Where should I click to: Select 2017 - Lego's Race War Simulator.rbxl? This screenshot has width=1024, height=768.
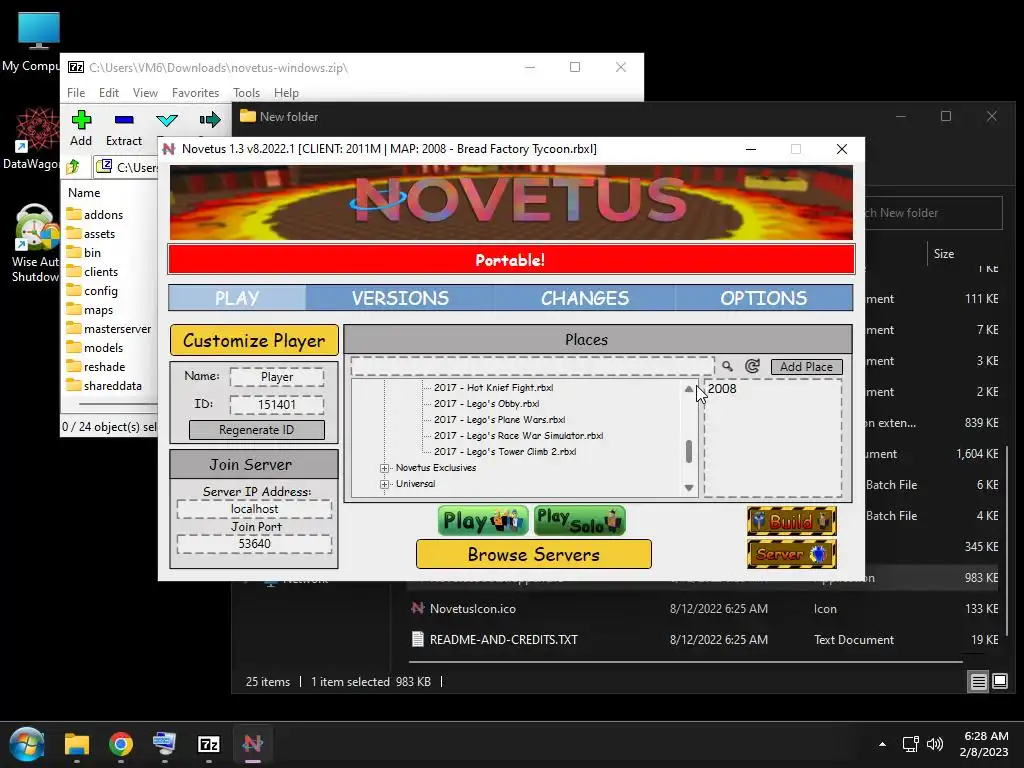click(519, 436)
